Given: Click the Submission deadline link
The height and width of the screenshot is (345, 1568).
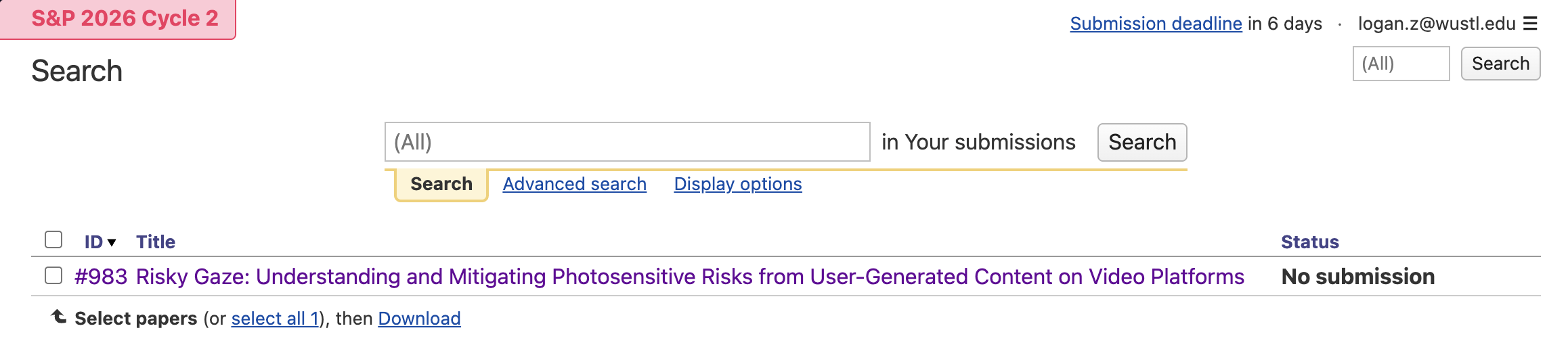Looking at the screenshot, I should coord(1156,24).
